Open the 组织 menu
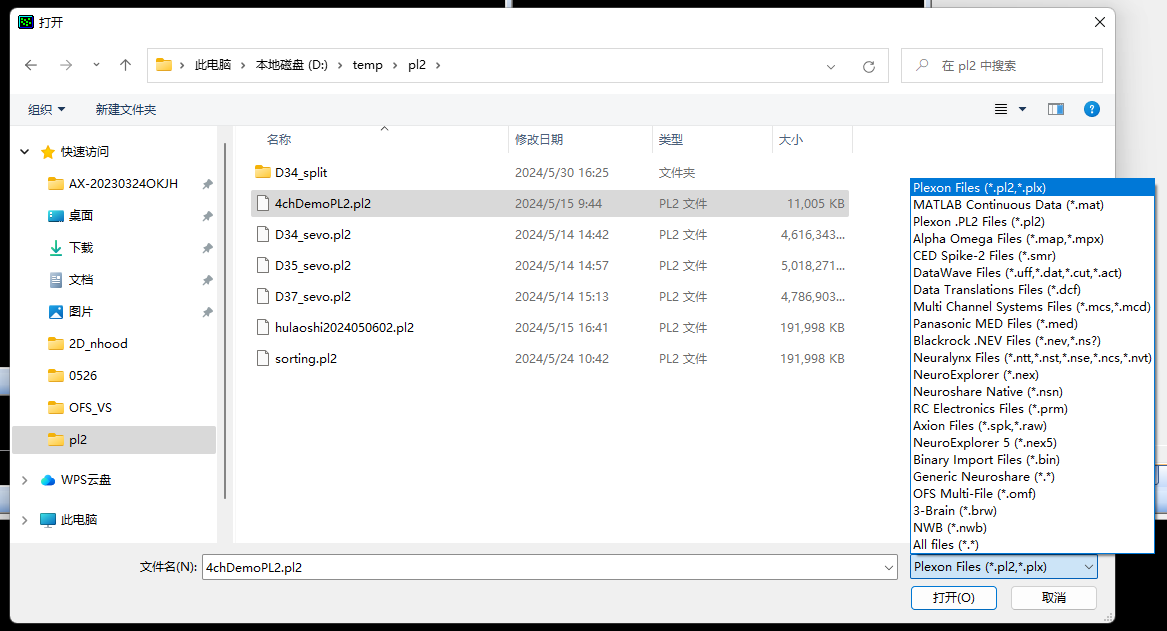The width and height of the screenshot is (1167, 631). [x=47, y=109]
